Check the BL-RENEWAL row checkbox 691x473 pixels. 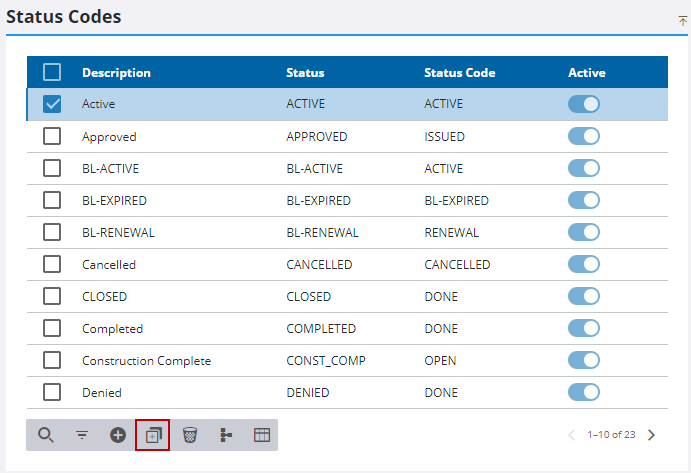pyautogui.click(x=52, y=232)
